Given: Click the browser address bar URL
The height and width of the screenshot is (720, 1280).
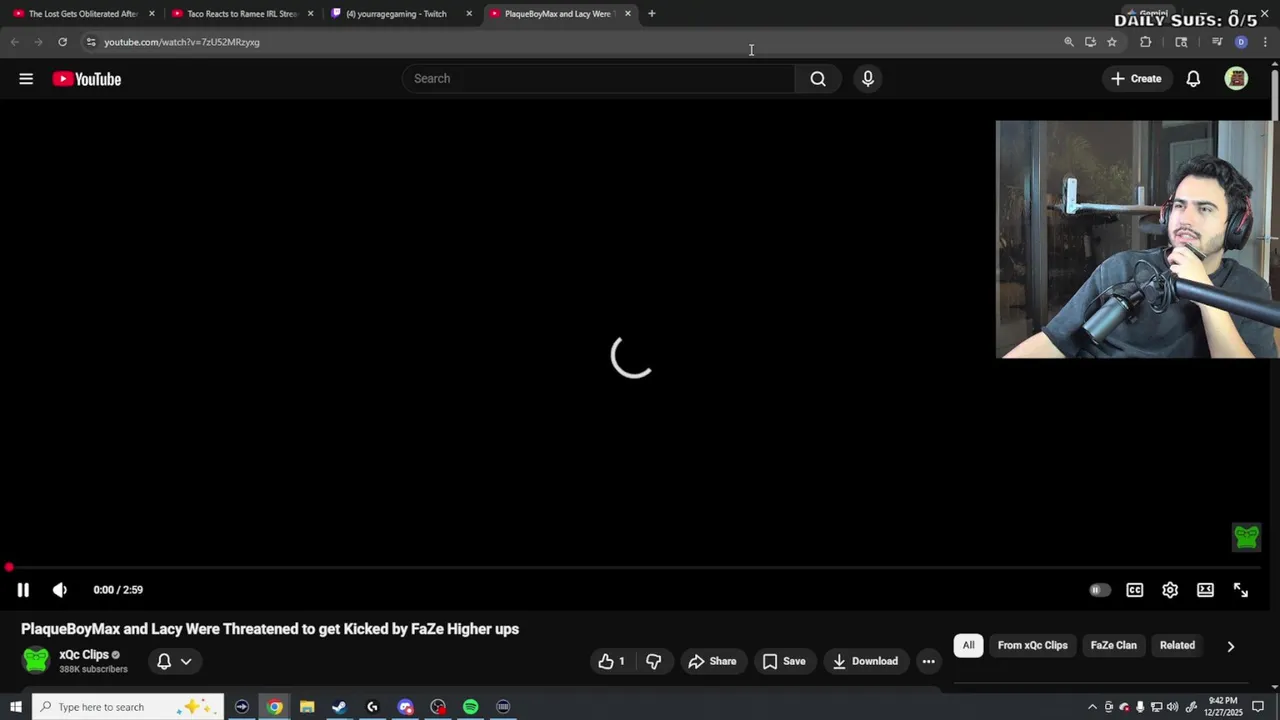Looking at the screenshot, I should [182, 42].
